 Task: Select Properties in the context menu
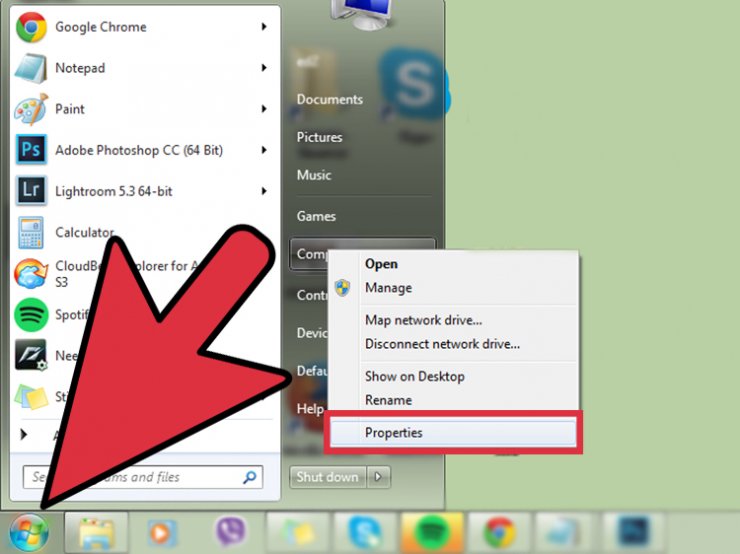click(394, 433)
